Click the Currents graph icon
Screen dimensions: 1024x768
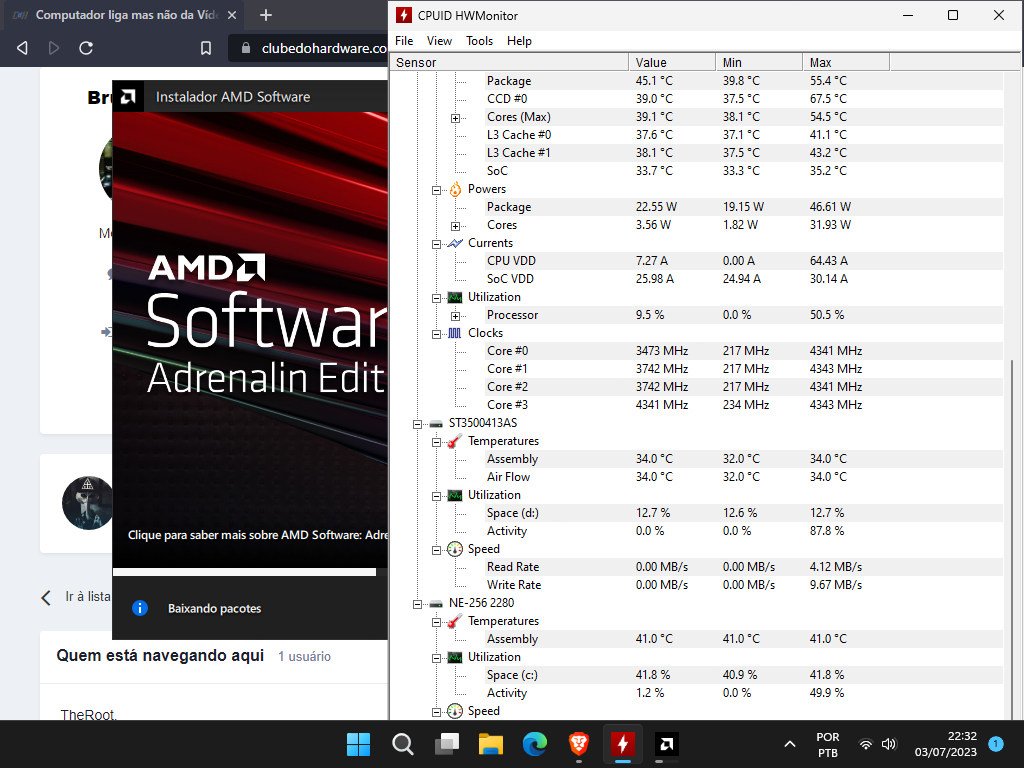click(455, 243)
